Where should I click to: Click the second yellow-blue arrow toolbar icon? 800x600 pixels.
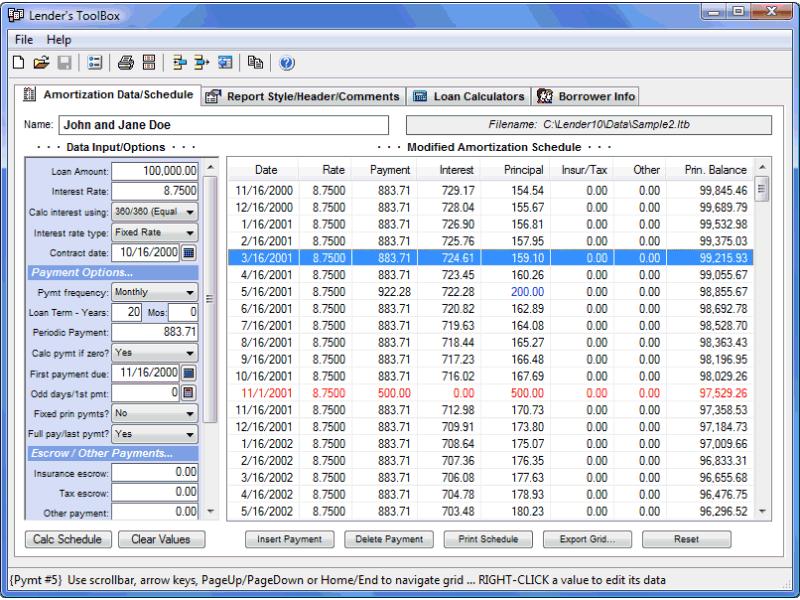pyautogui.click(x=202, y=63)
